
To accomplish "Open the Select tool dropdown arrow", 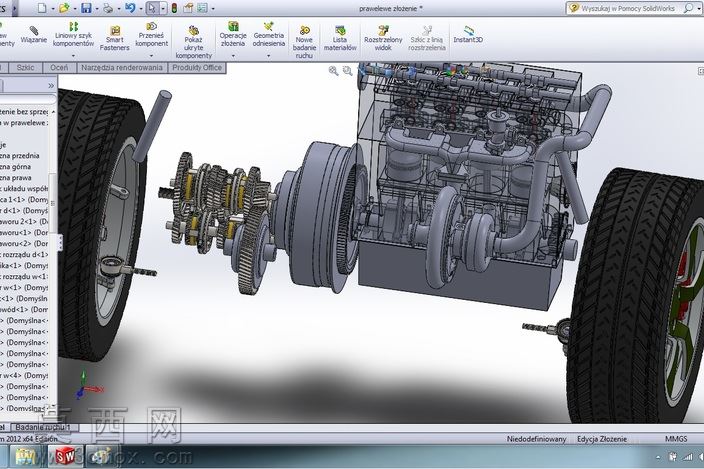I will [x=163, y=9].
